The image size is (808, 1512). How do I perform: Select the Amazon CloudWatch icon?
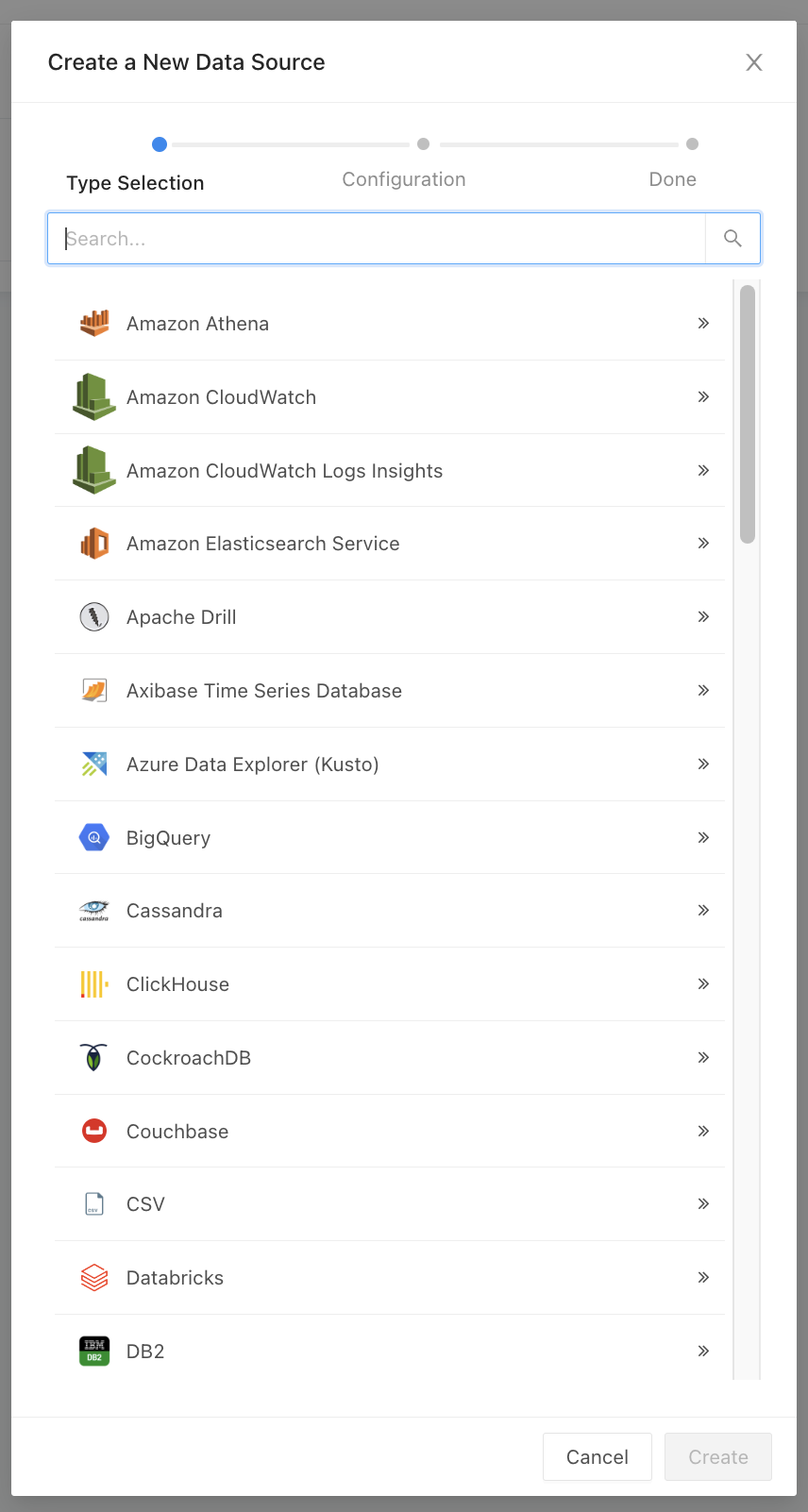pos(94,396)
